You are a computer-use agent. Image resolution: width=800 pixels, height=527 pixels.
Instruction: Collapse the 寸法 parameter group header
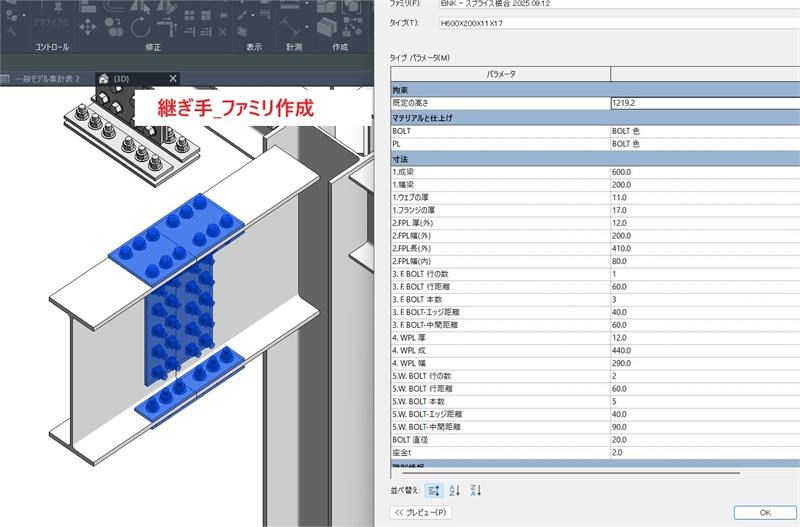[500, 160]
